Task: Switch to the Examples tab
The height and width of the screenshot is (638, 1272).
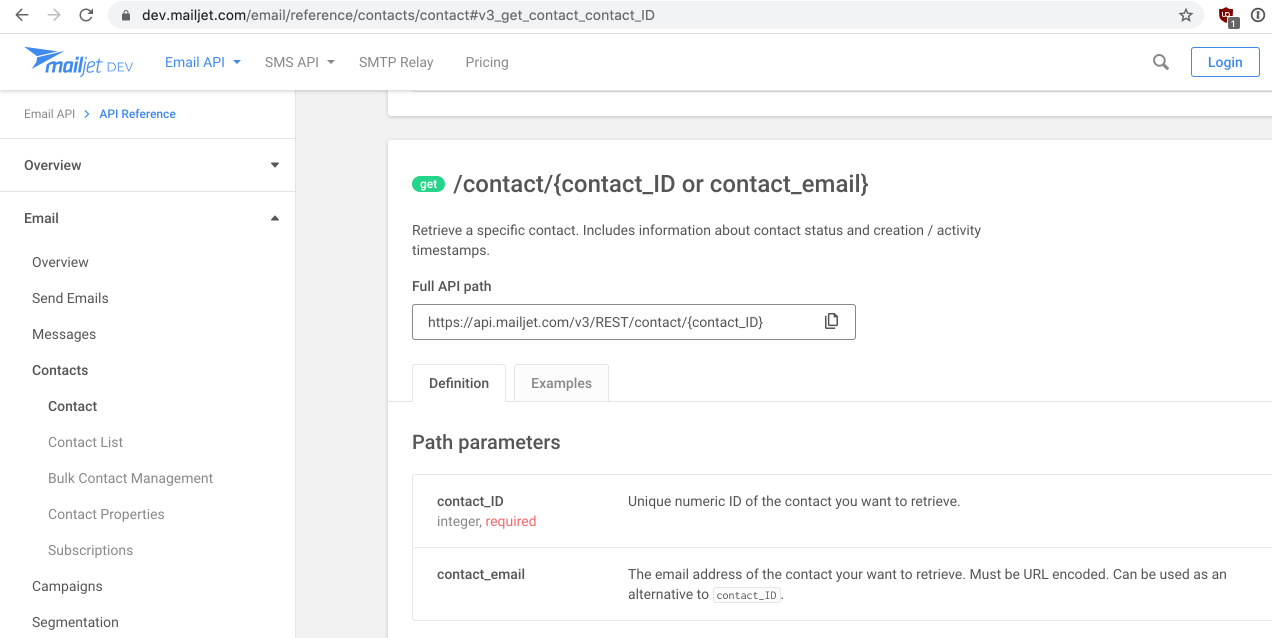Action: point(561,382)
